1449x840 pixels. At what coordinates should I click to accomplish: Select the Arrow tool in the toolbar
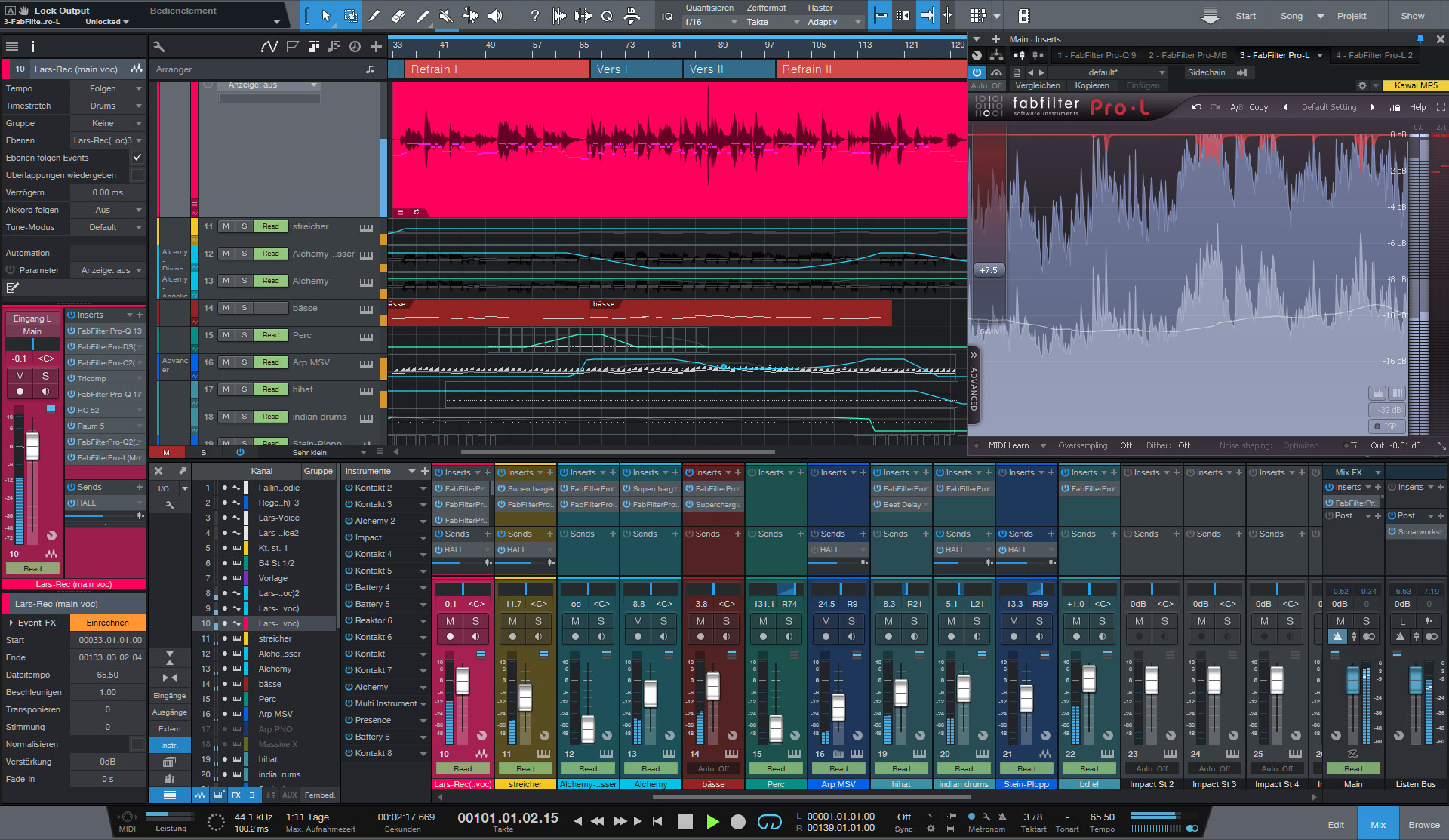pos(326,16)
